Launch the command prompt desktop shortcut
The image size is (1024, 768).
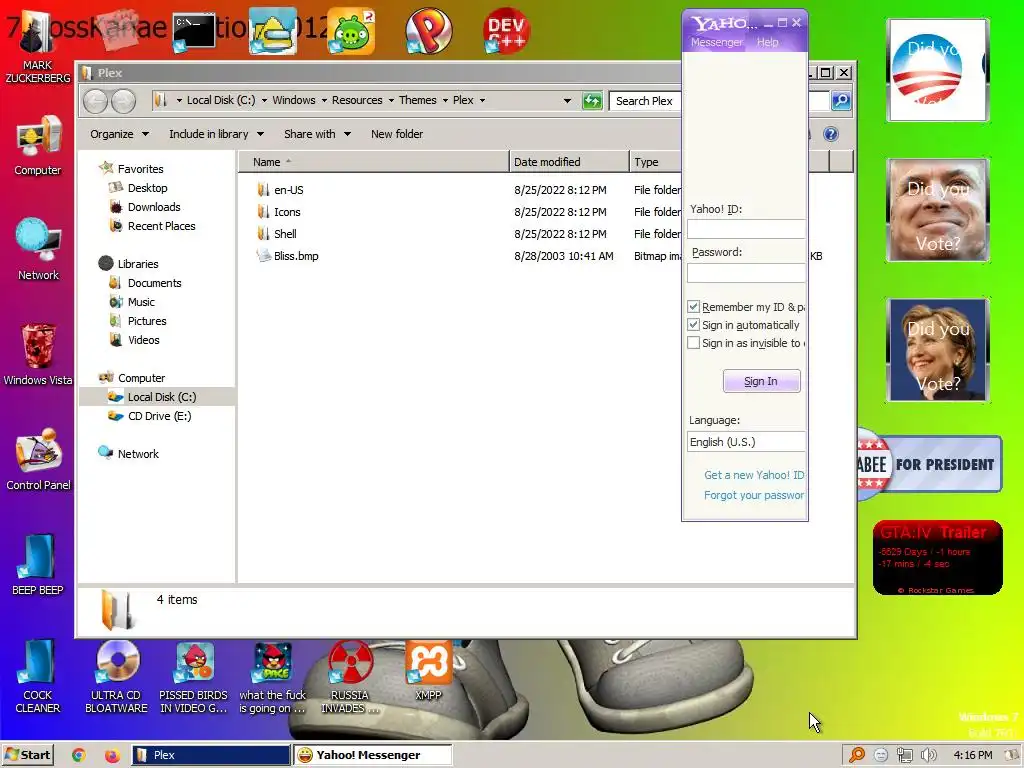point(194,31)
